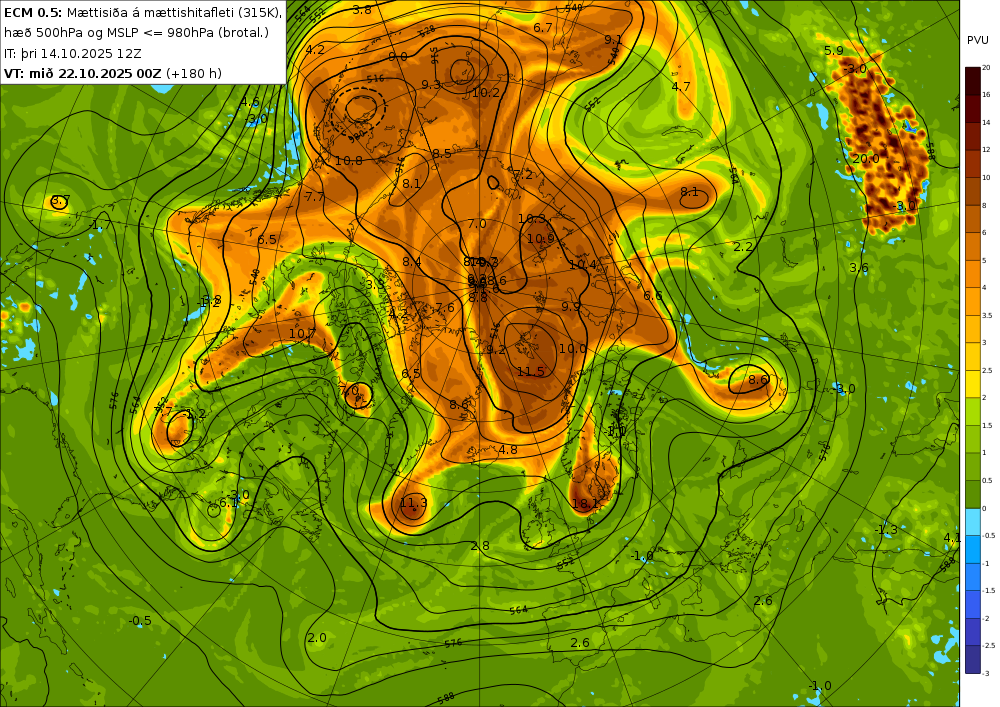Click the map value "11.5"
This screenshot has height=707, width=1000.
coord(531,372)
